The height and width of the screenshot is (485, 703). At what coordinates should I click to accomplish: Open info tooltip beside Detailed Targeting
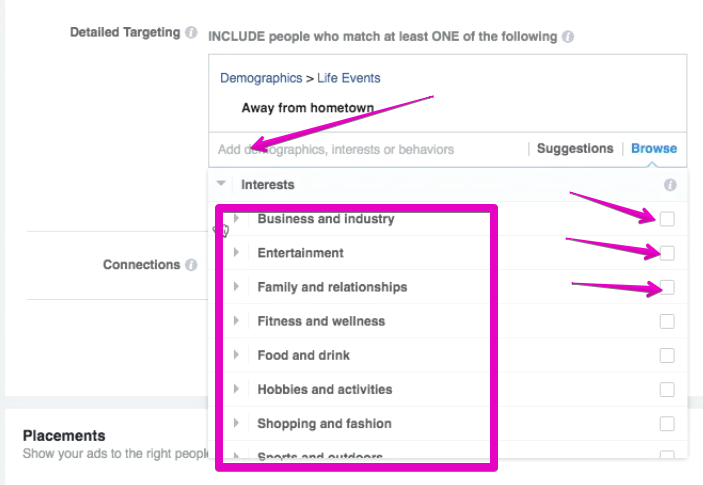(191, 33)
